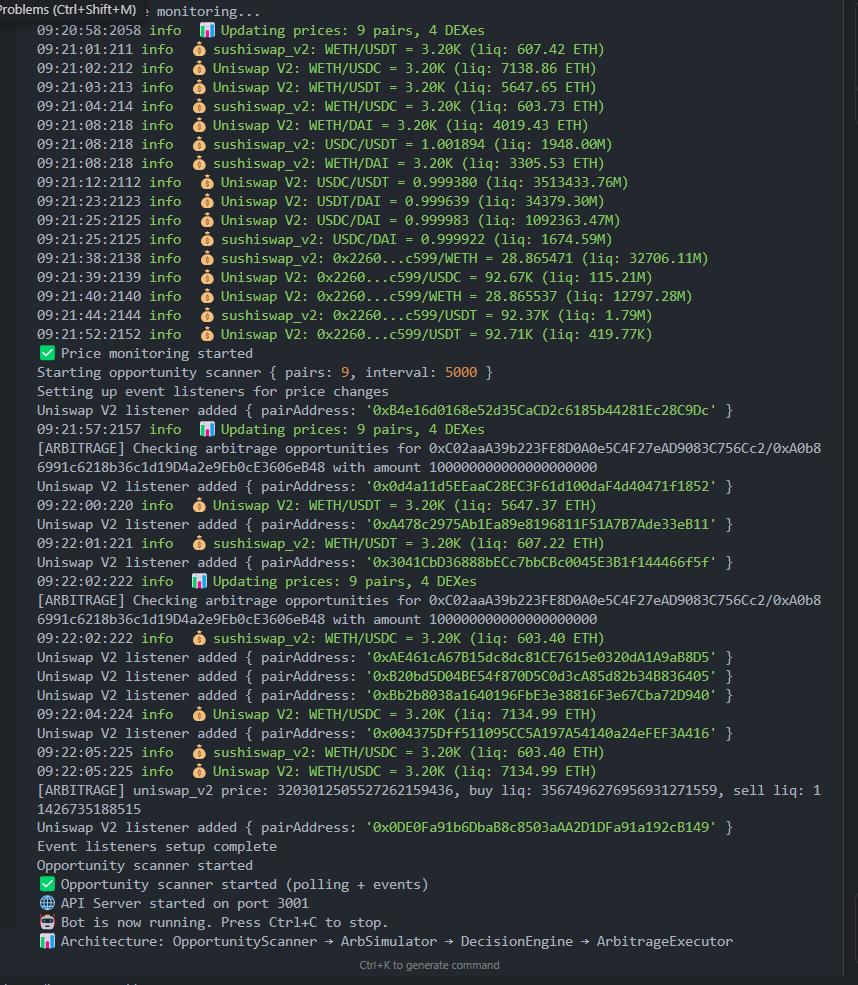Click 'ArbSimulator' in the Architecture line
The height and width of the screenshot is (985, 858).
coord(389,941)
